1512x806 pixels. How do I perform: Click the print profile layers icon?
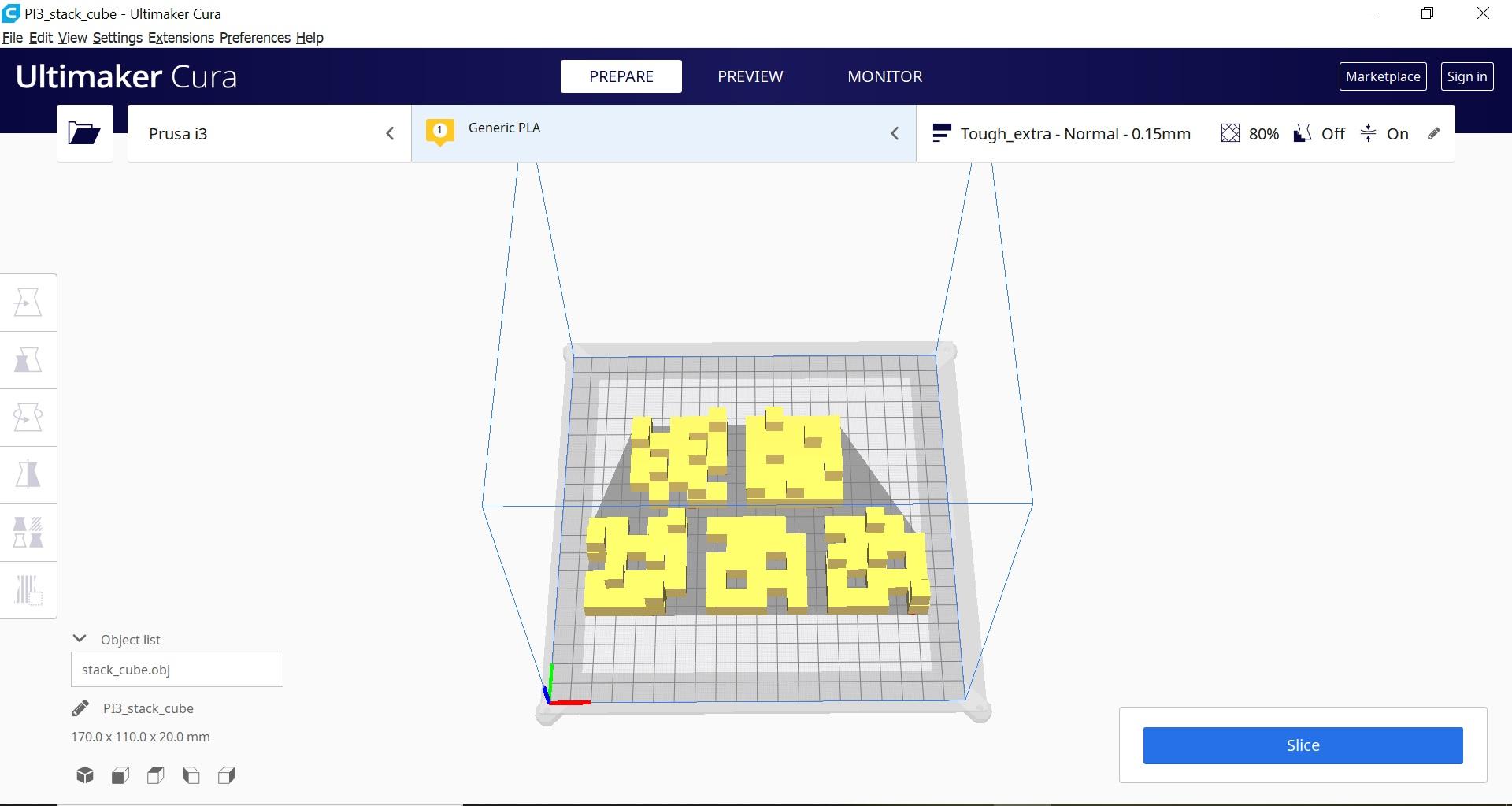click(x=940, y=134)
